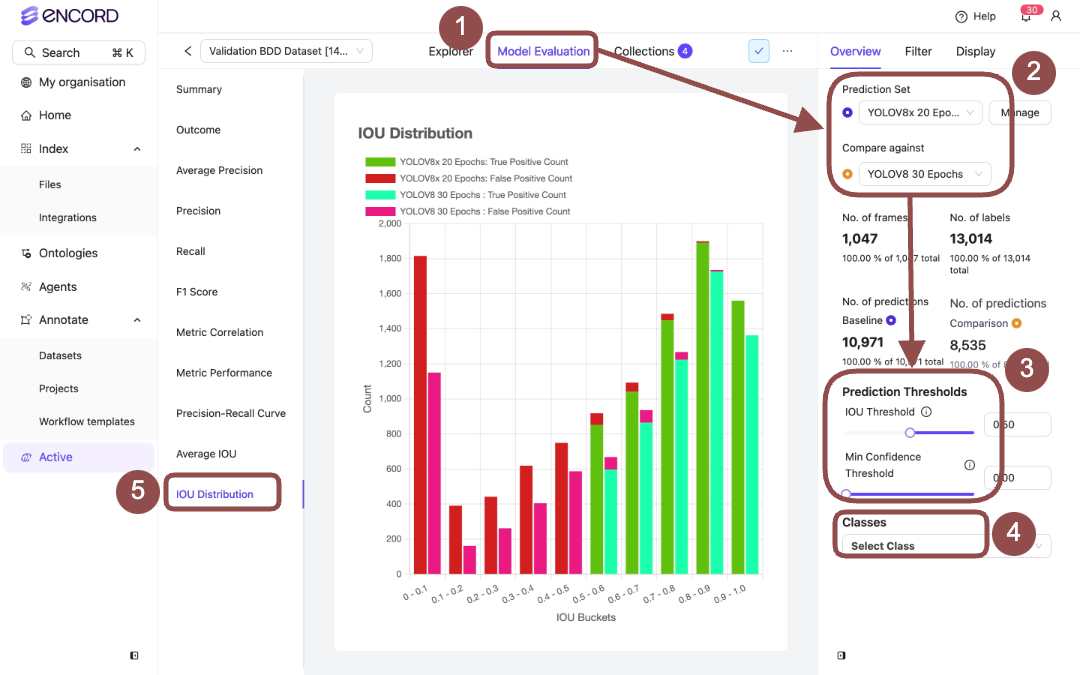Image resolution: width=1080 pixels, height=675 pixels.
Task: Switch to Model Evaluation tab
Action: click(543, 52)
